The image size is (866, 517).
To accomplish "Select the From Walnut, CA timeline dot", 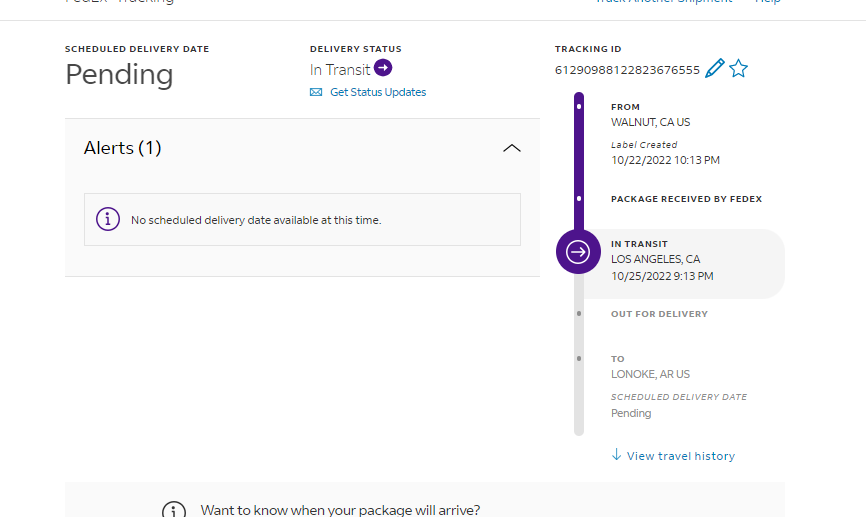I will [579, 106].
